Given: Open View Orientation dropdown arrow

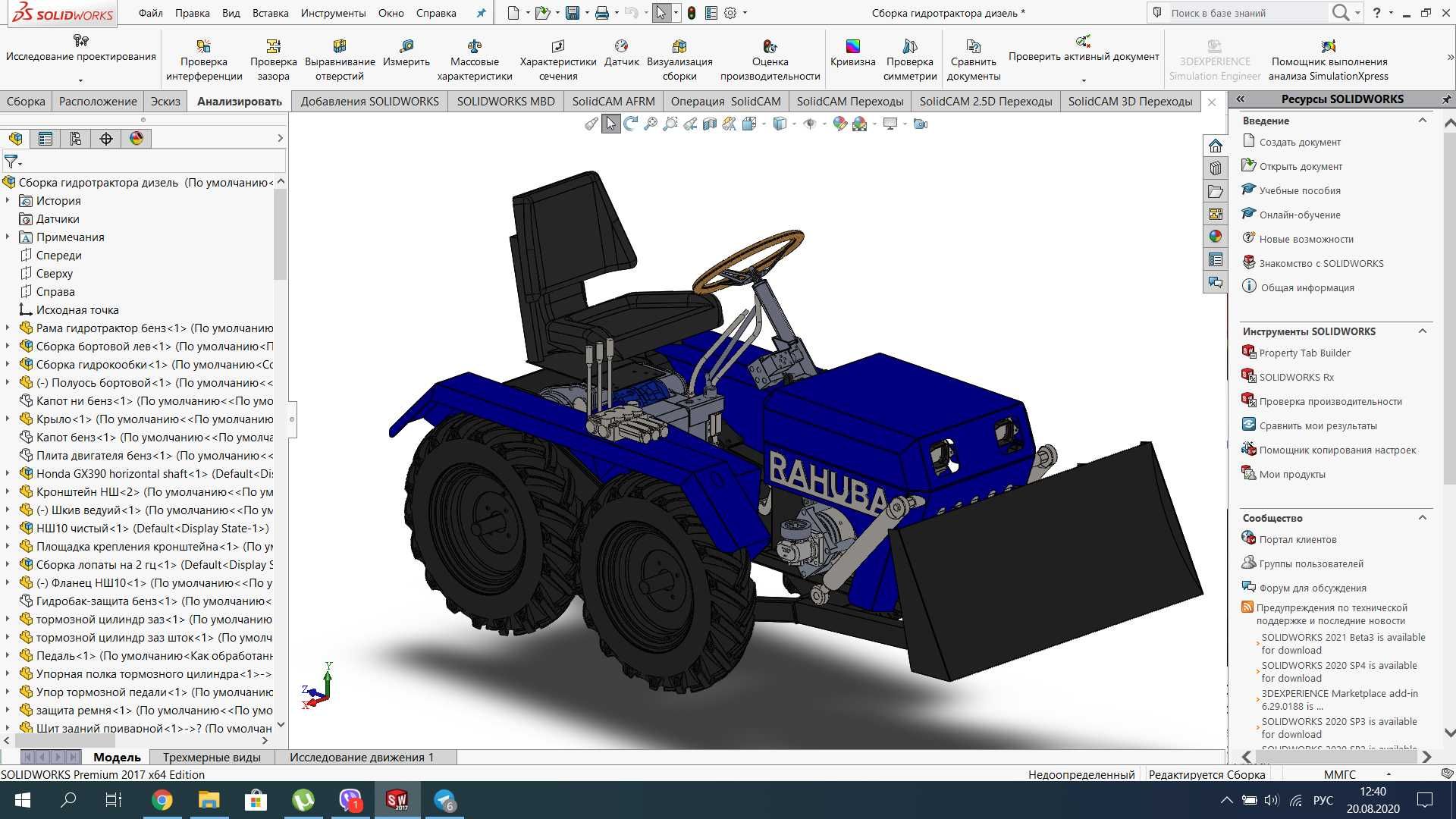Looking at the screenshot, I should click(x=764, y=124).
